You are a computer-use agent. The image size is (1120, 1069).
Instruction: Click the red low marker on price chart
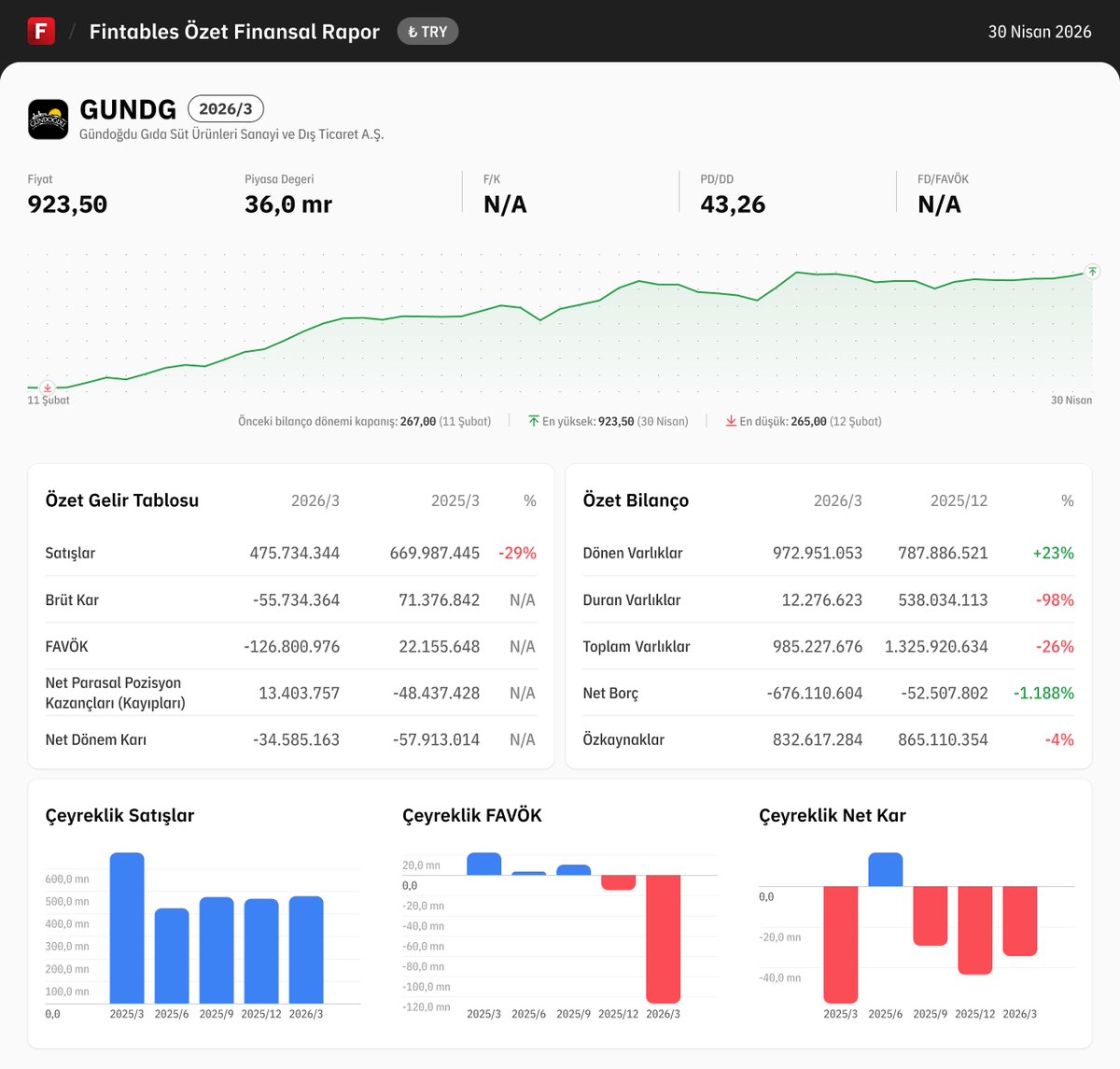click(x=48, y=387)
